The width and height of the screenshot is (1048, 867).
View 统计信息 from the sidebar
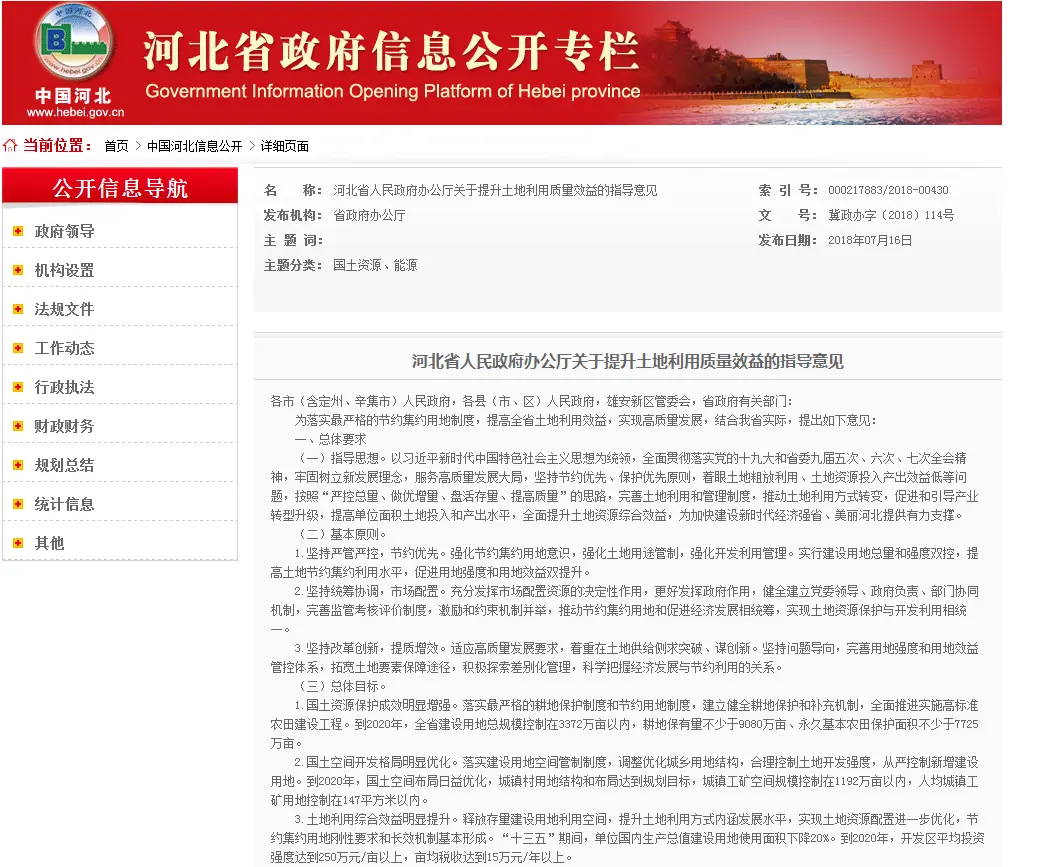pos(64,504)
